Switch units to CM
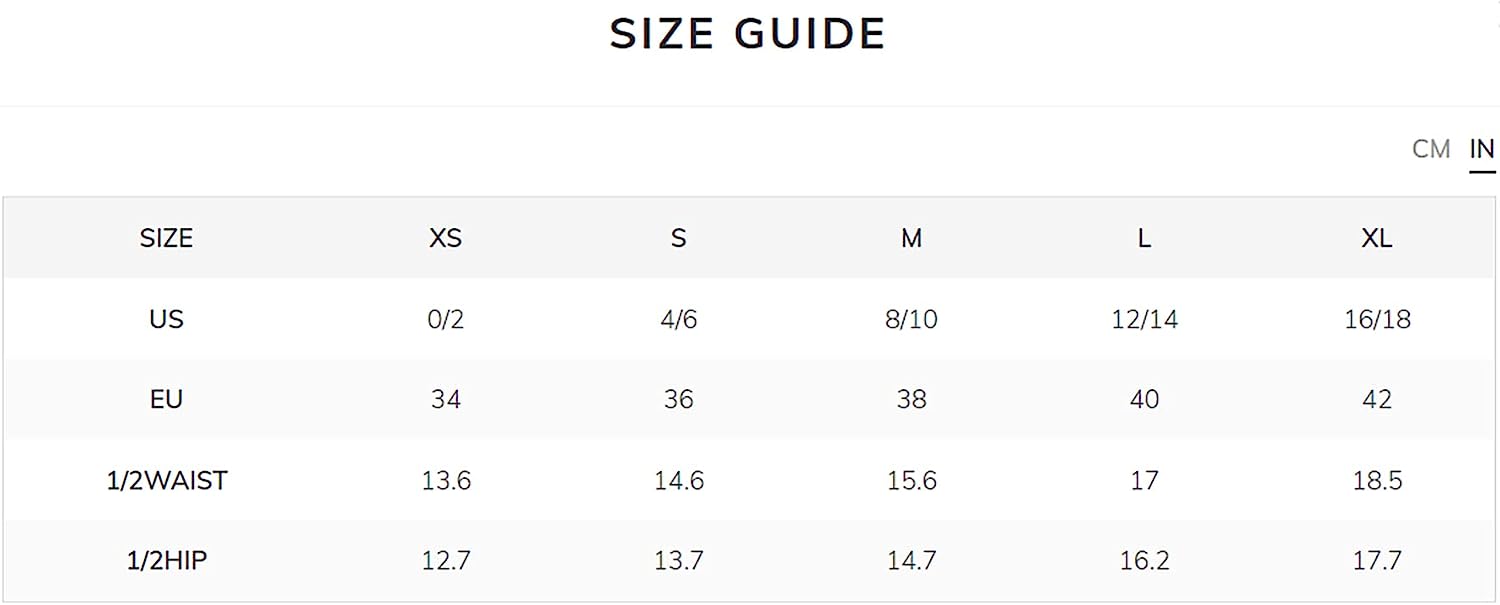Screen dimensions: 1500x605 pyautogui.click(x=1431, y=149)
